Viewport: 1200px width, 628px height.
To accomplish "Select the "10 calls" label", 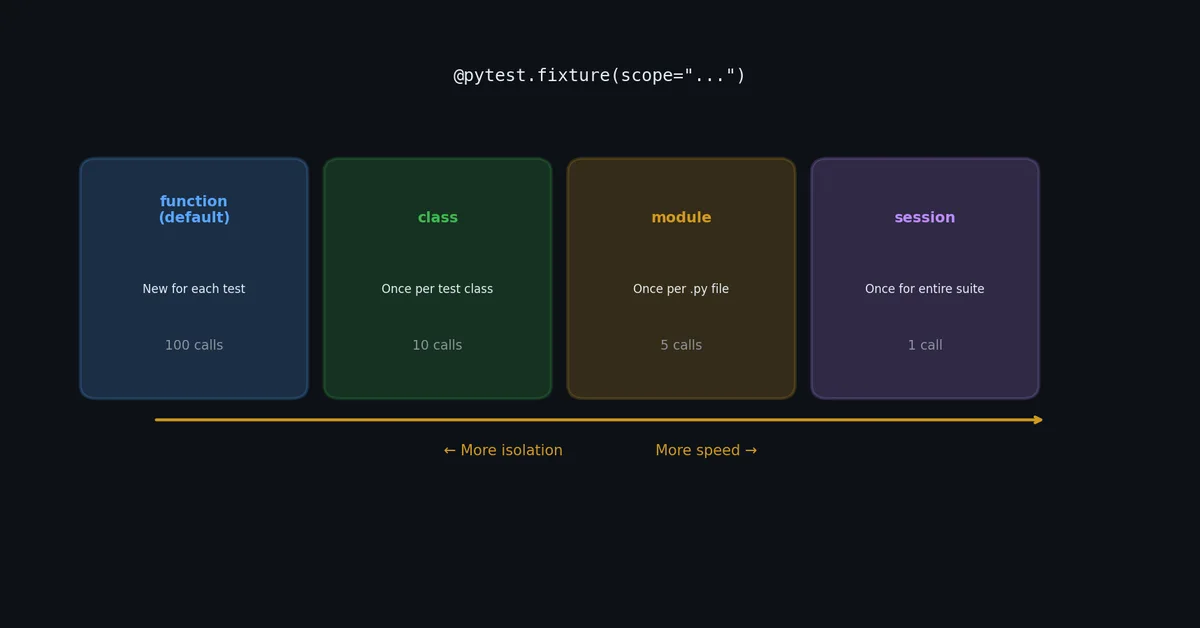I will click(x=437, y=345).
